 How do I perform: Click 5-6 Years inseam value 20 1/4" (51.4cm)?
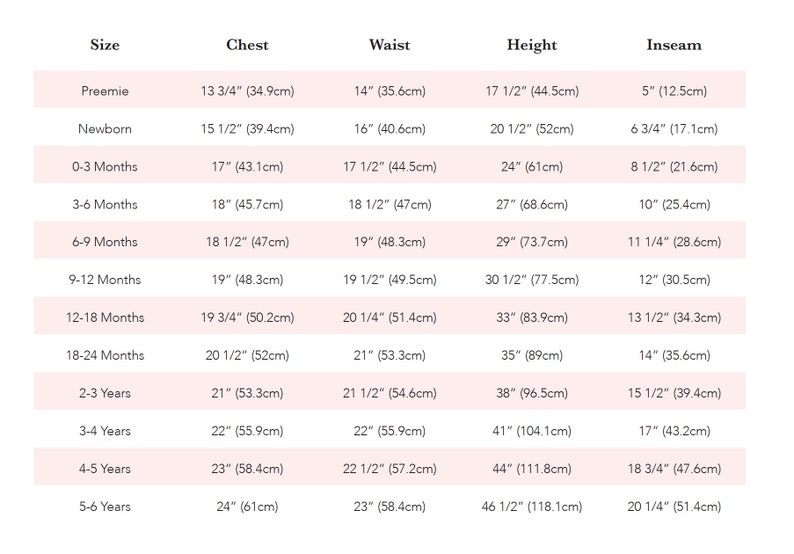pos(674,506)
